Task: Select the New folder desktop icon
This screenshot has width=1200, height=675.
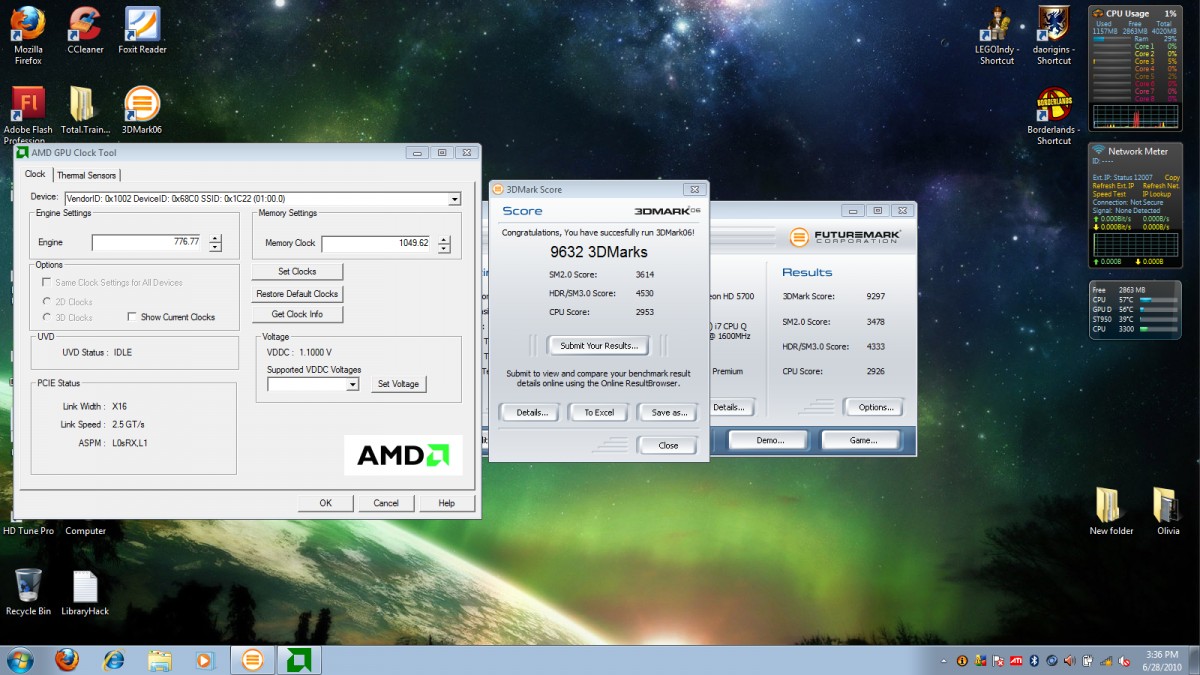Action: click(x=1111, y=512)
